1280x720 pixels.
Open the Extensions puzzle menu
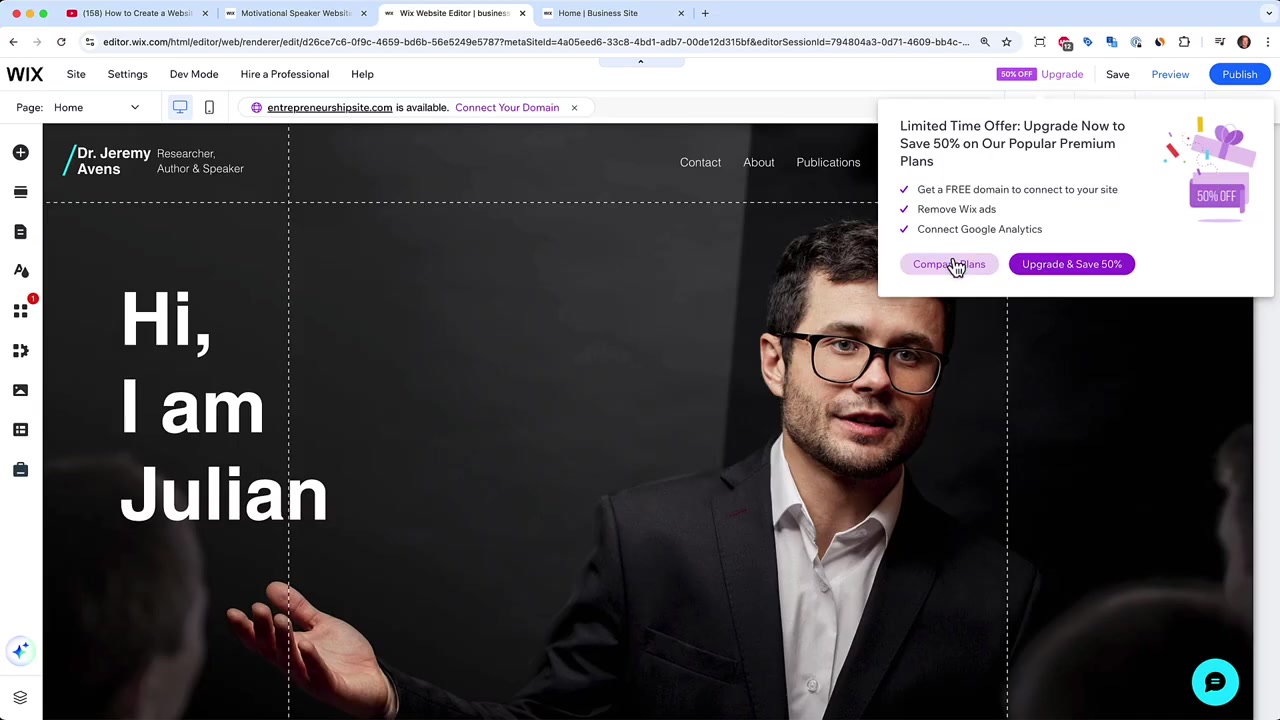tap(1184, 42)
